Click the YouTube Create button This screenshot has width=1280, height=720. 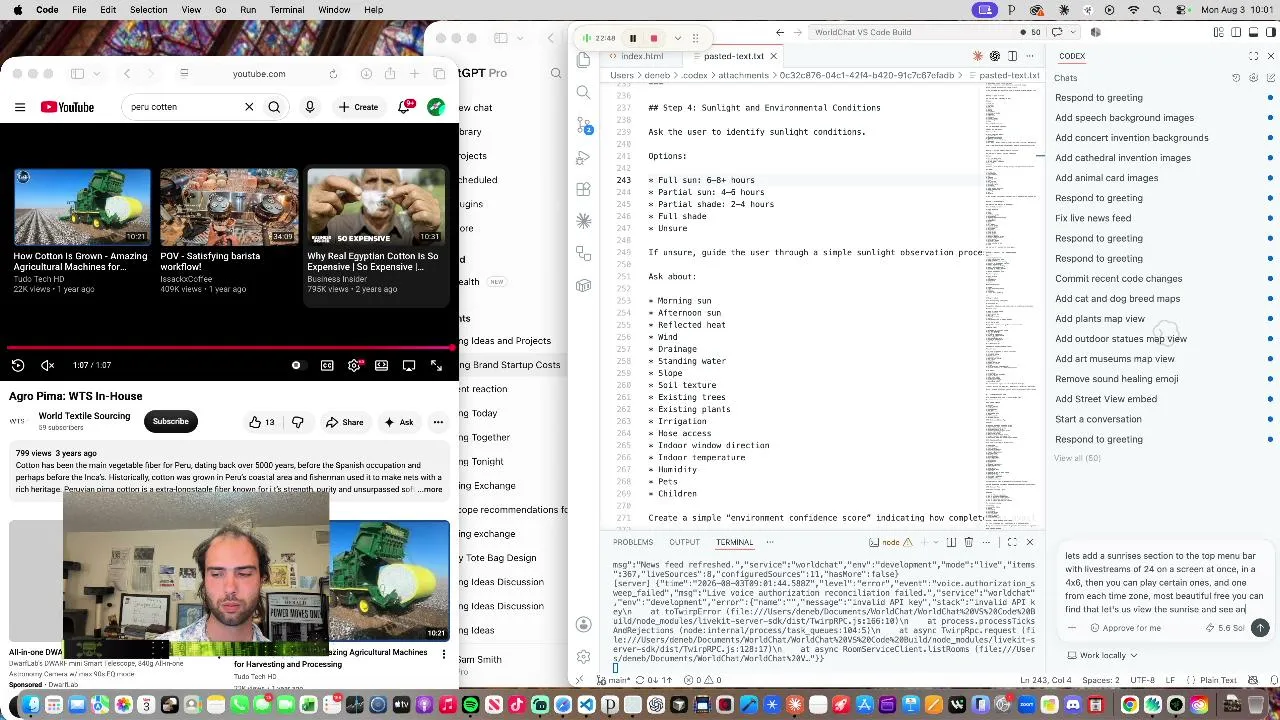[x=358, y=107]
